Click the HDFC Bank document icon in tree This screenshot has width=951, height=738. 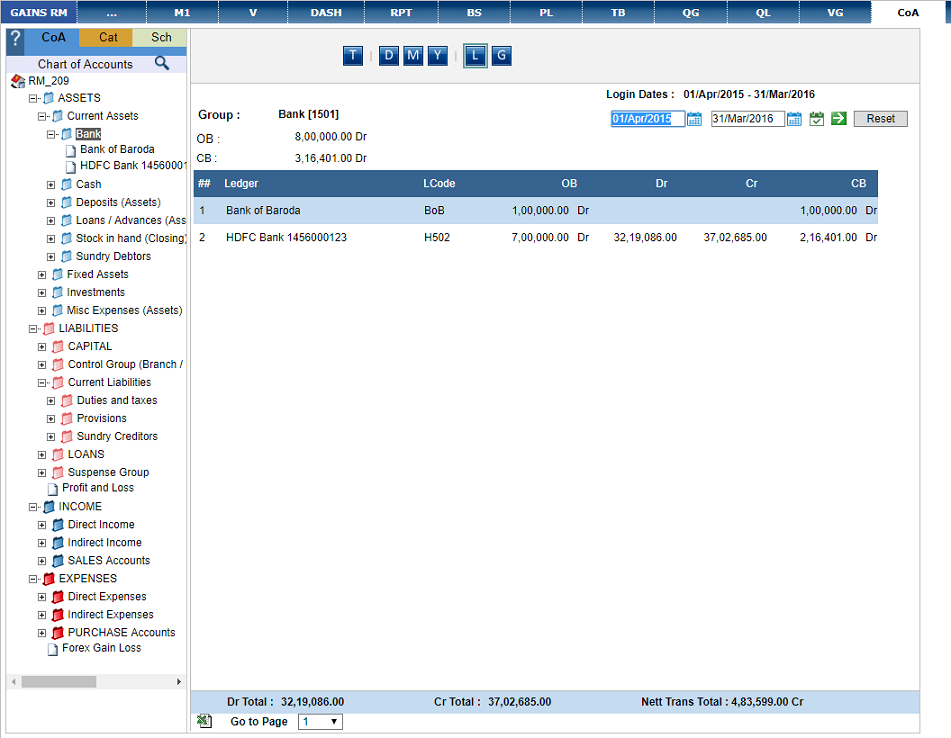point(70,166)
